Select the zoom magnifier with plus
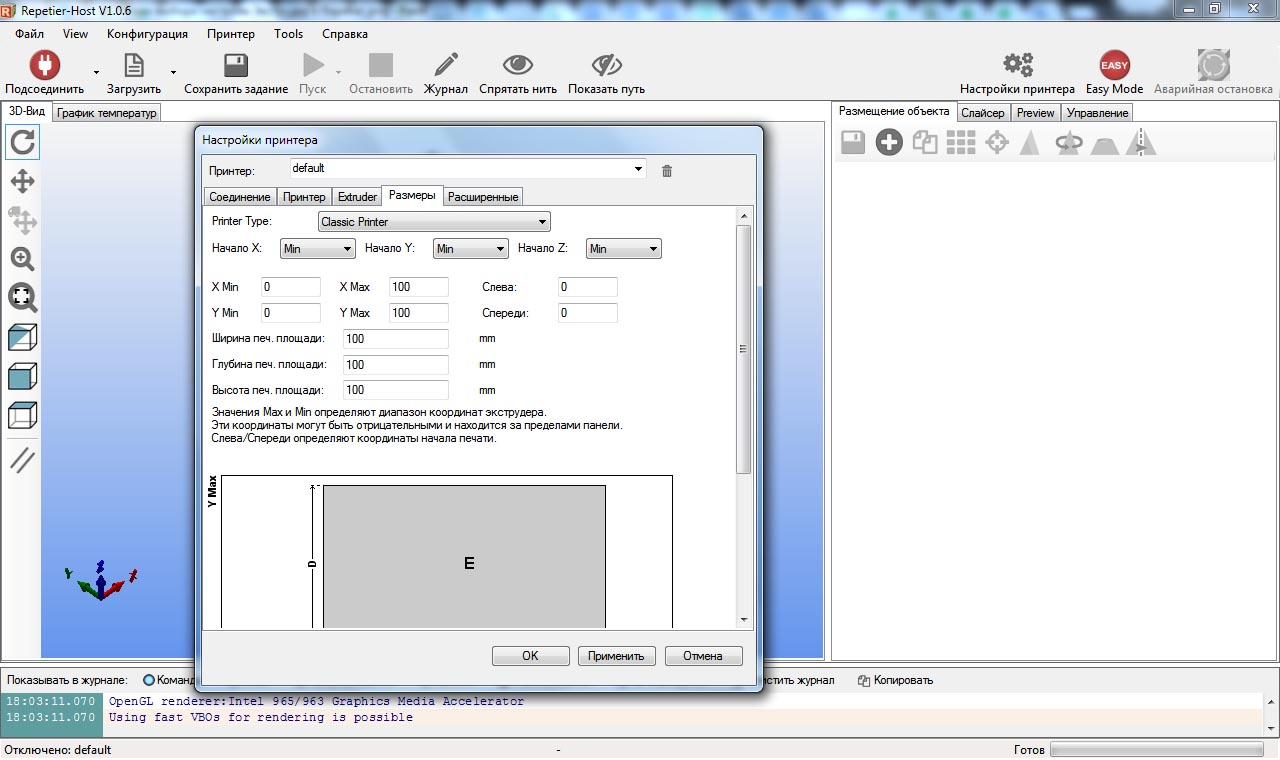 (x=22, y=259)
